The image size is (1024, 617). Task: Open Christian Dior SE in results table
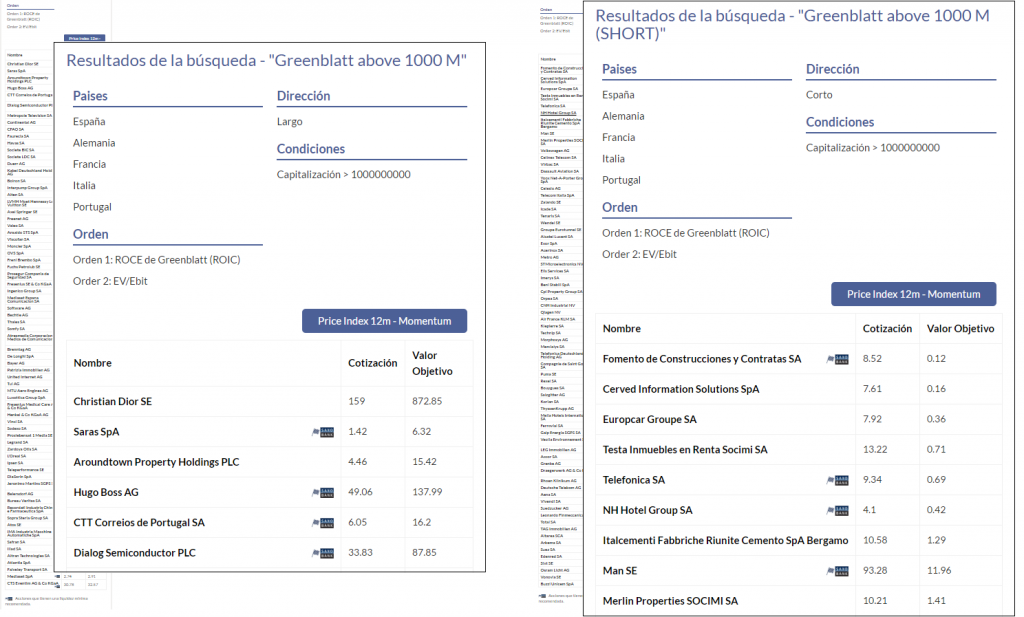pyautogui.click(x=112, y=402)
